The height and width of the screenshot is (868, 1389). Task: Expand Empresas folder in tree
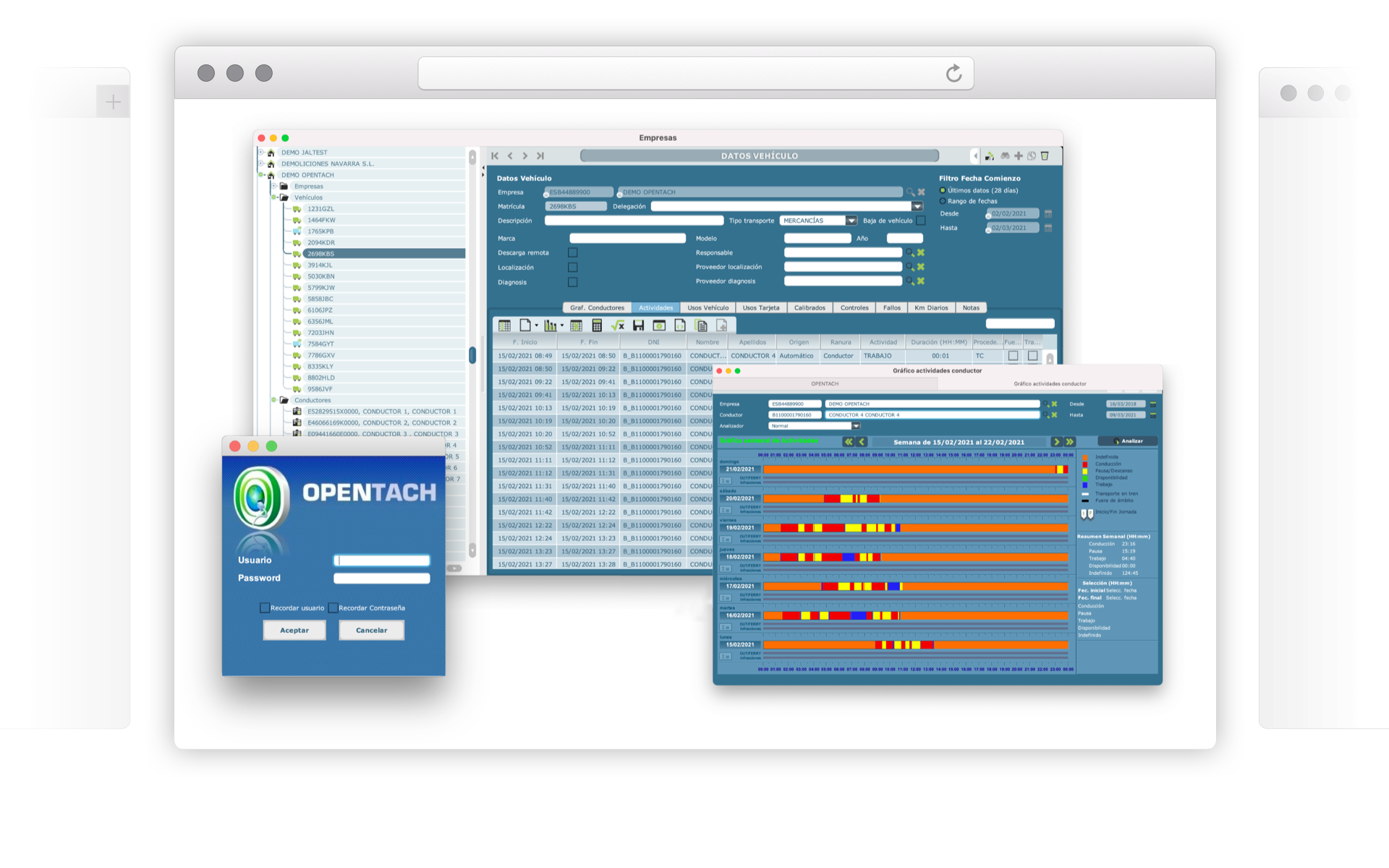274,186
